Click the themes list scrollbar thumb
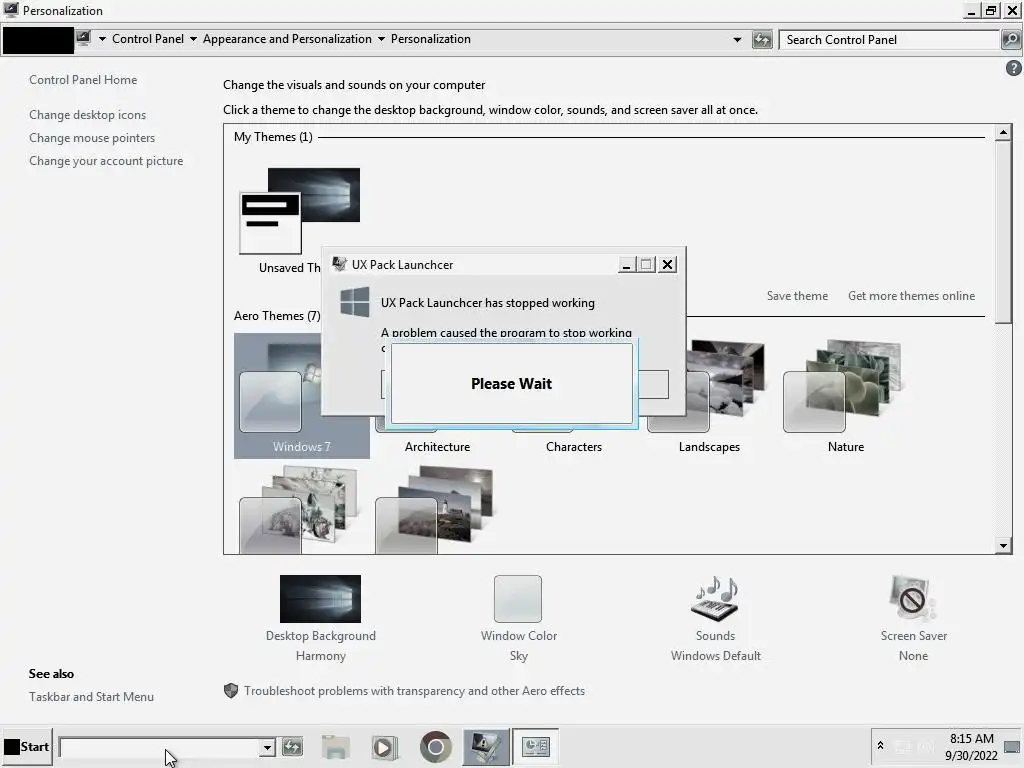Image resolution: width=1024 pixels, height=768 pixels. click(x=1003, y=232)
